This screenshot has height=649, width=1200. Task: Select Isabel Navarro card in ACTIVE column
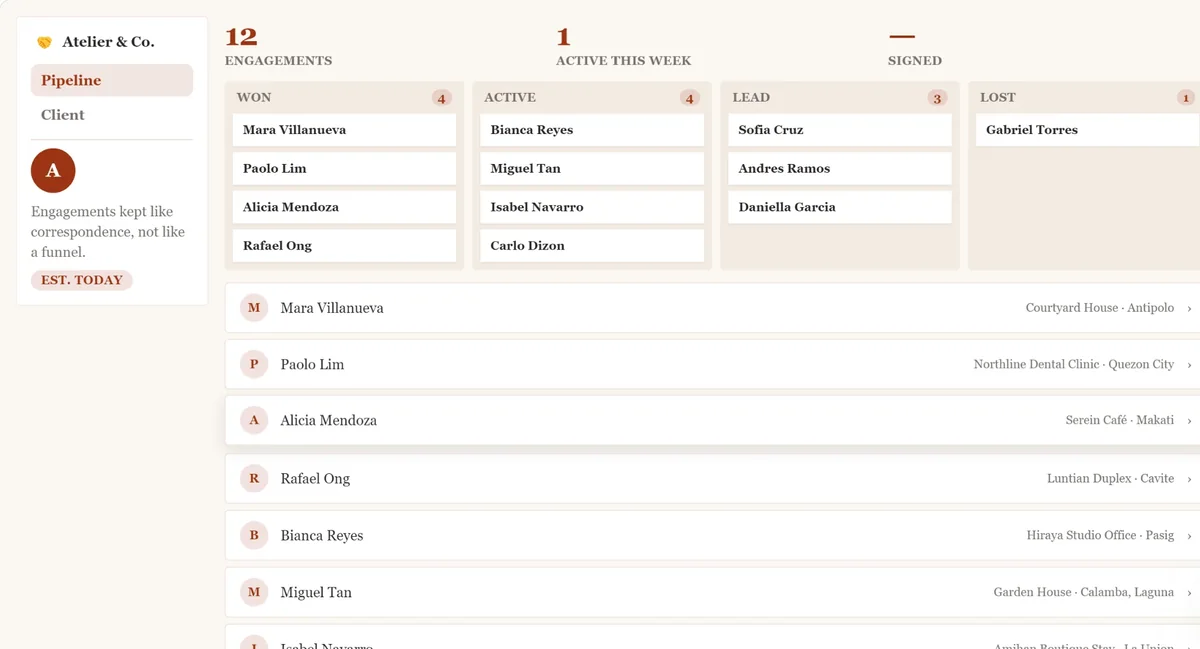[592, 207]
